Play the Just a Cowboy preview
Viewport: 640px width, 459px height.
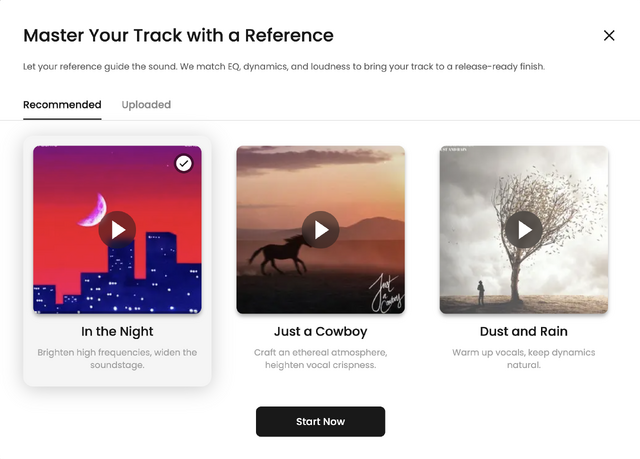click(x=321, y=230)
